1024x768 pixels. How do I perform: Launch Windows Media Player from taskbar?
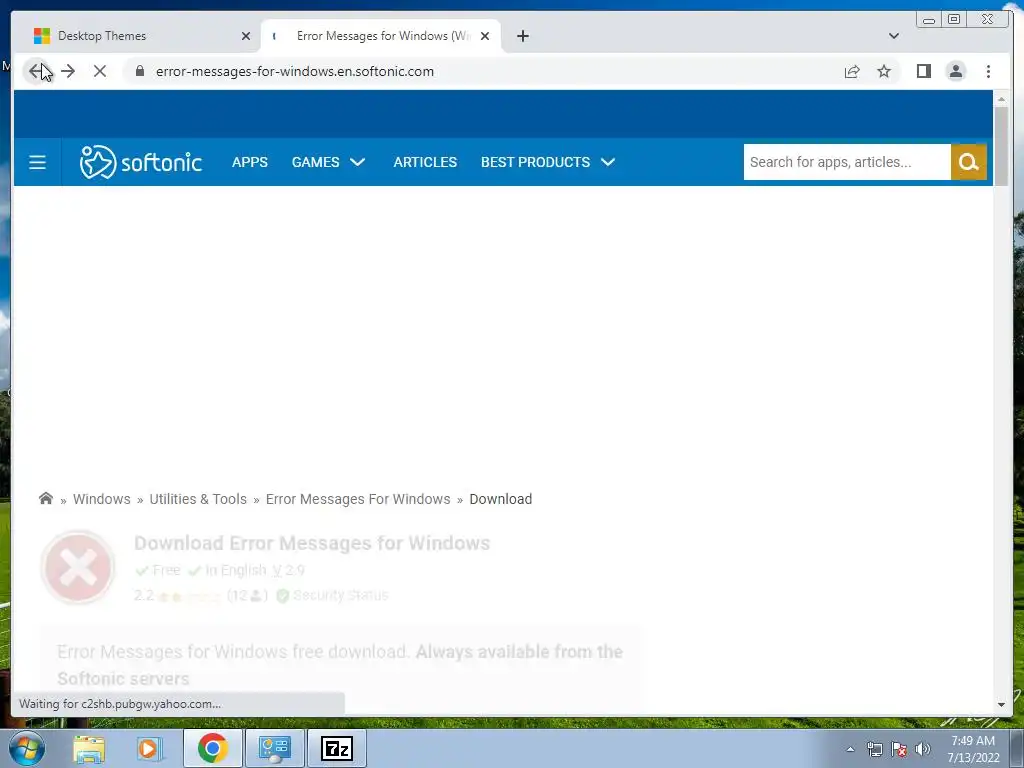click(149, 748)
